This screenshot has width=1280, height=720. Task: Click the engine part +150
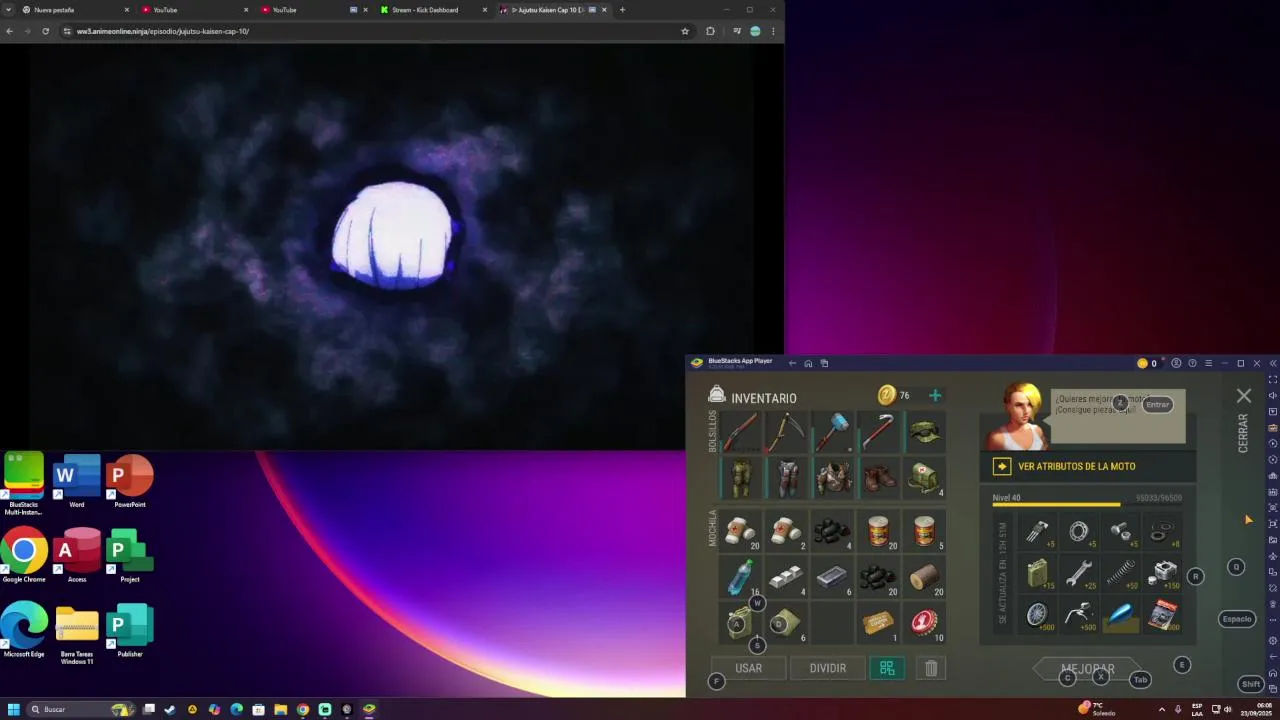pos(1162,573)
